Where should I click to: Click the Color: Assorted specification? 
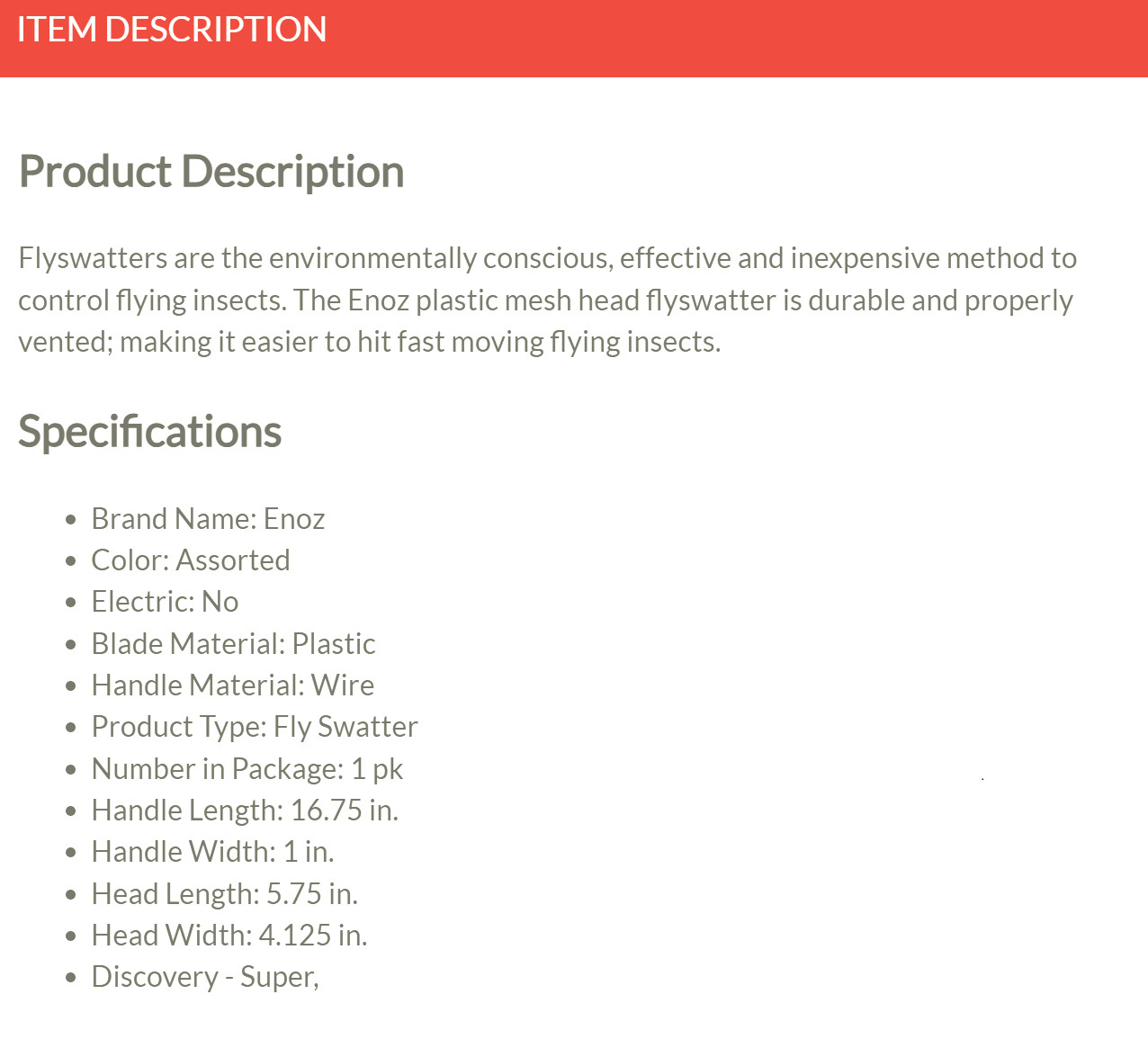coord(191,560)
